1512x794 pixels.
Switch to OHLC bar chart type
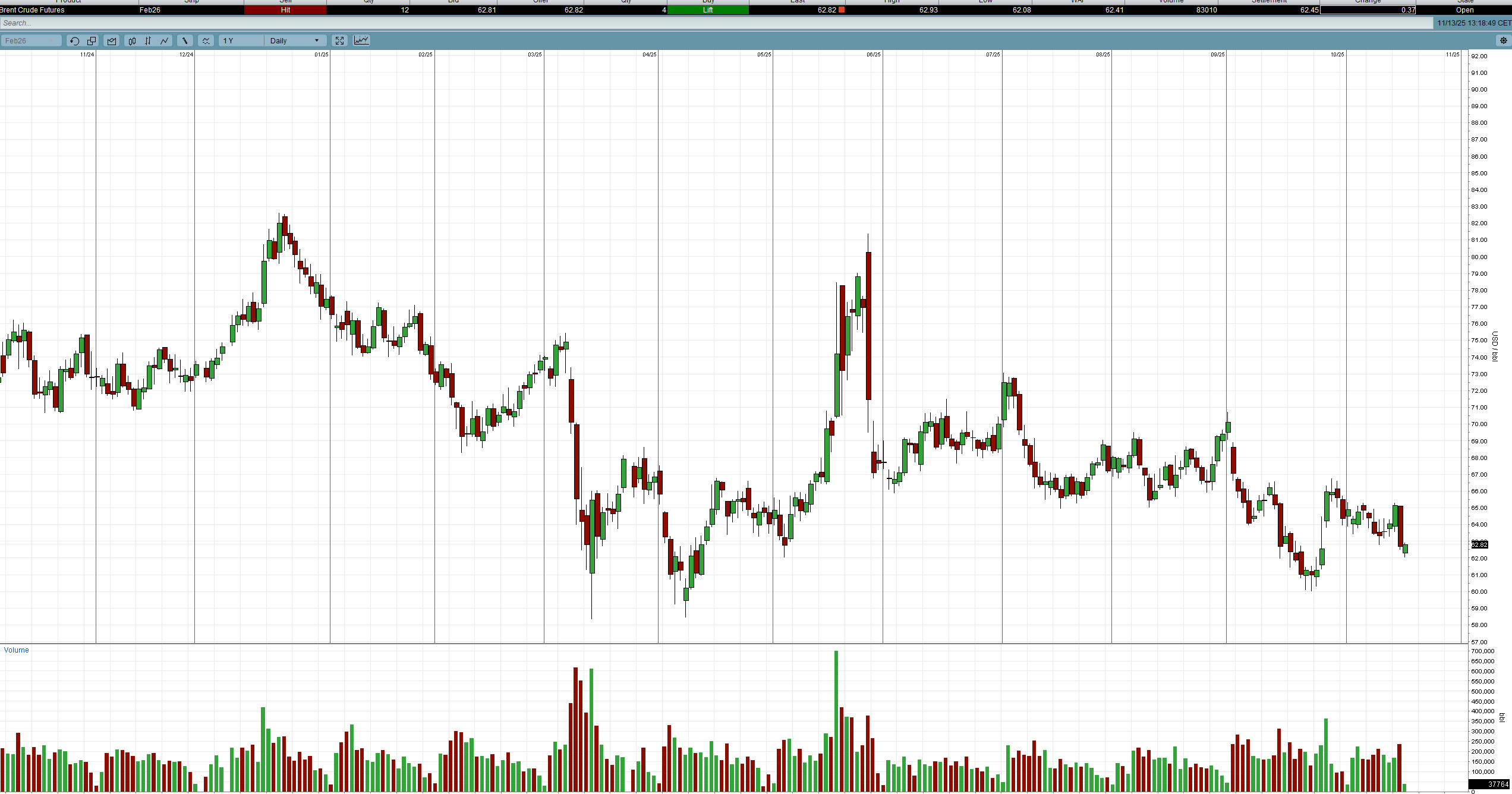click(x=148, y=41)
